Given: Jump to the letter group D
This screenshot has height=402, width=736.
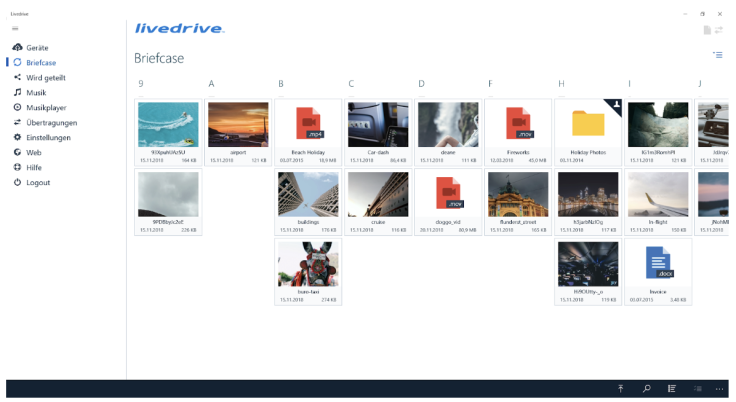Looking at the screenshot, I should tap(421, 84).
